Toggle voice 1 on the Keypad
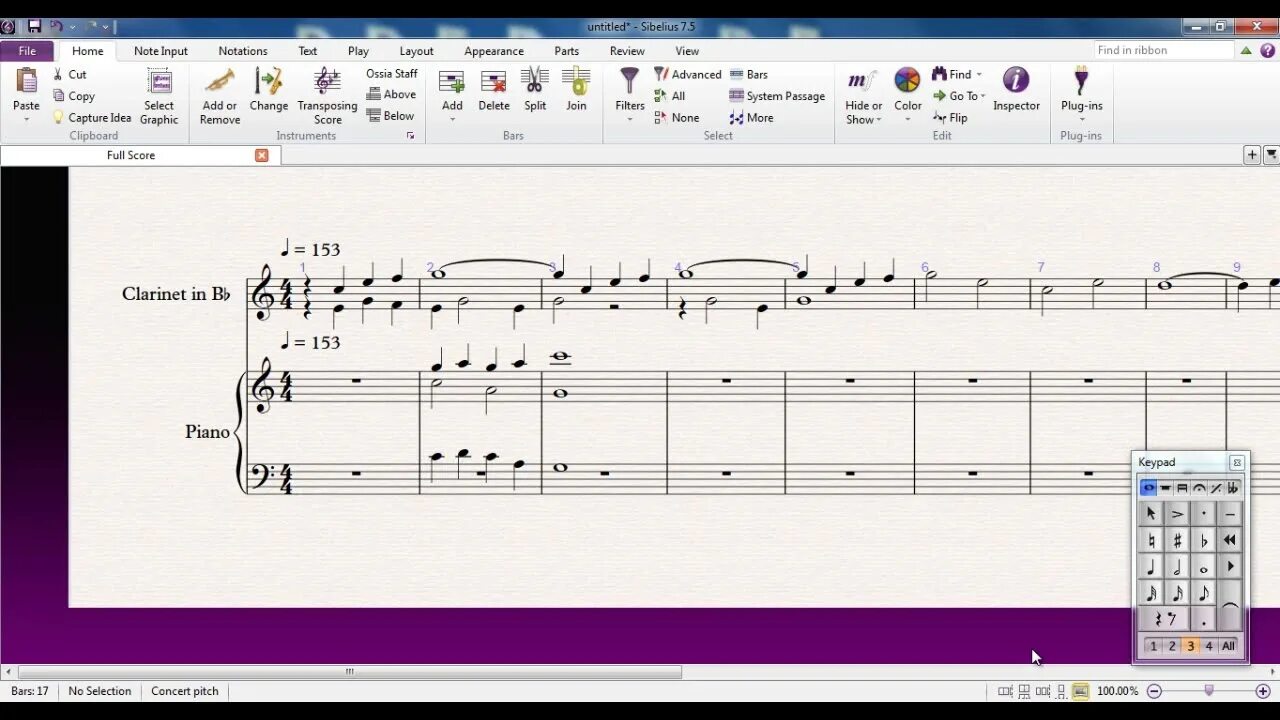This screenshot has height=720, width=1280. (x=1153, y=646)
